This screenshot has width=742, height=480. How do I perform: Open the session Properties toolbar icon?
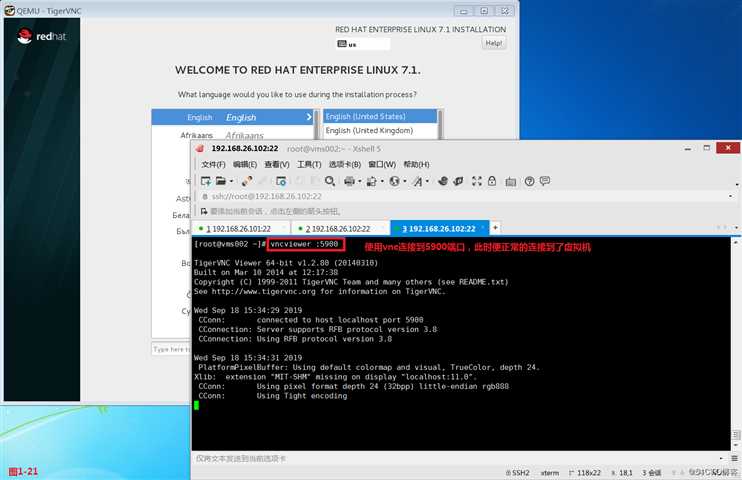281,181
